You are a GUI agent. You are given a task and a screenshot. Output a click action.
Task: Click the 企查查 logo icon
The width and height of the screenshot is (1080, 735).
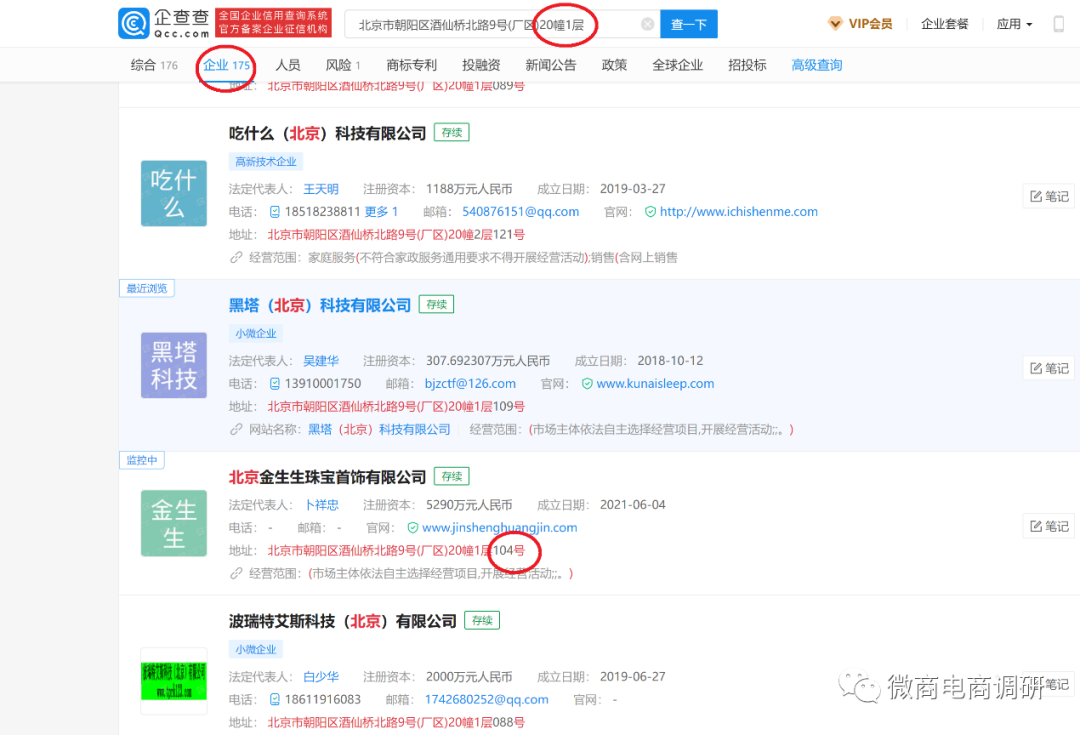click(135, 22)
